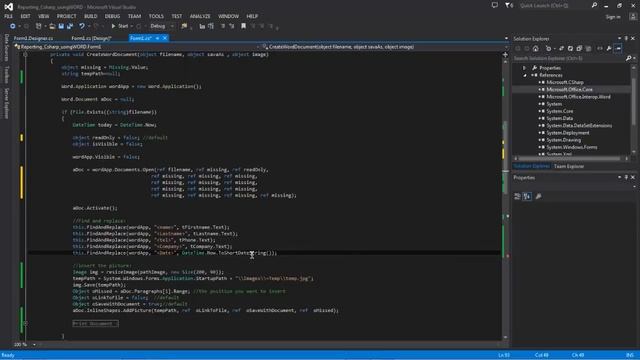
Task: Toggle pin on the active Form1.cs tab
Action: pos(158,38)
